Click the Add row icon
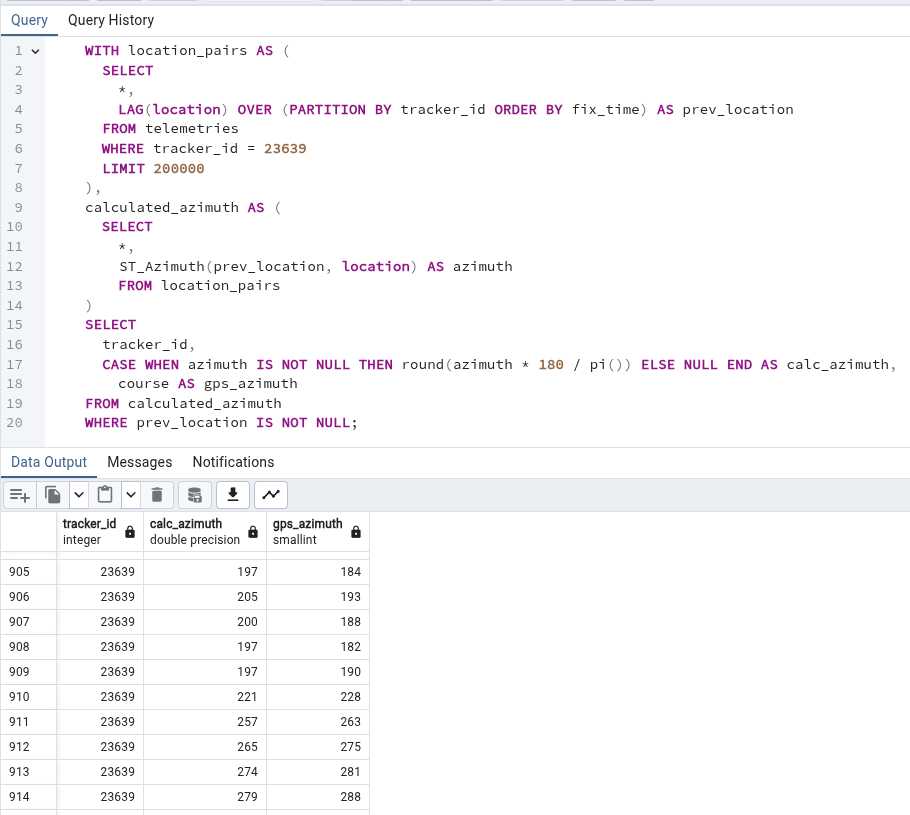Viewport: 910px width, 815px height. pyautogui.click(x=20, y=495)
